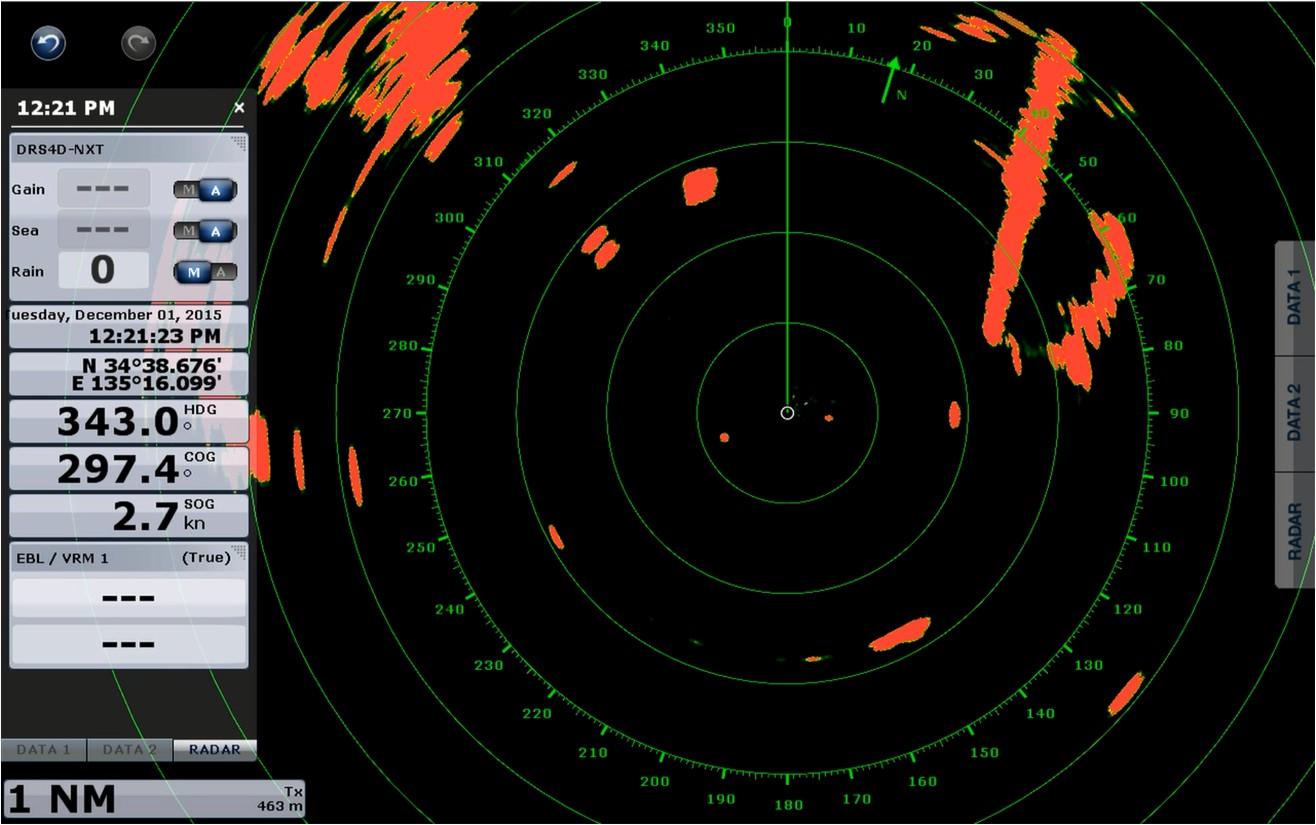The image size is (1316, 825).
Task: Toggle Rain manual/auto switch
Action: point(205,272)
